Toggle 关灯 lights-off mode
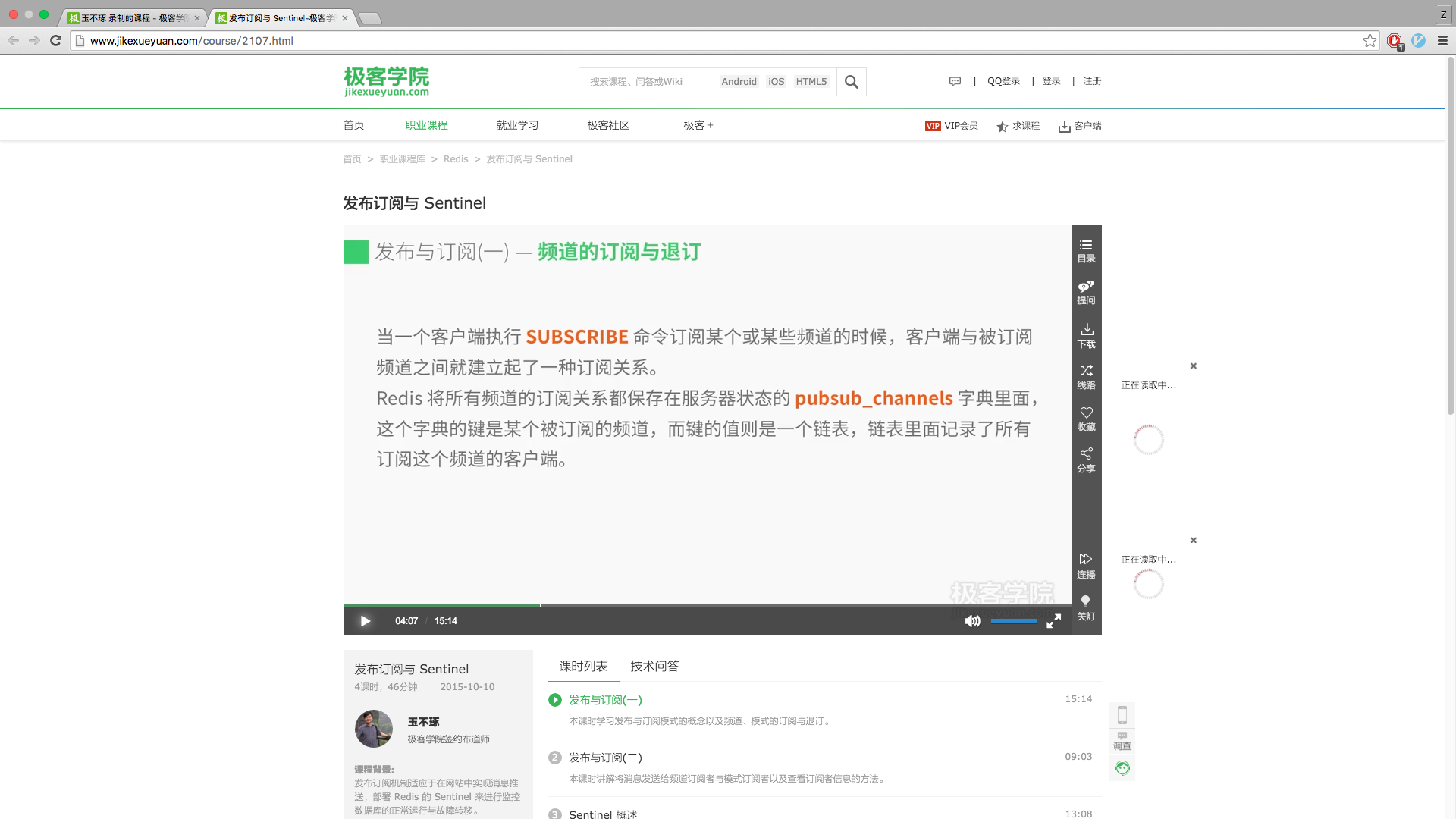 [1086, 607]
